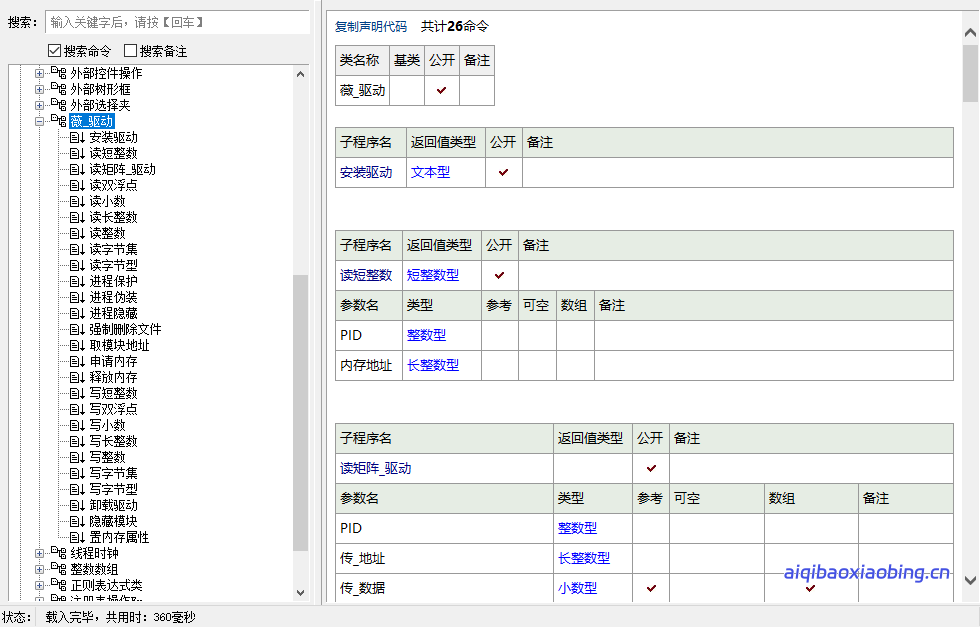Click the 长整数型 type link for 内存地址

433,365
